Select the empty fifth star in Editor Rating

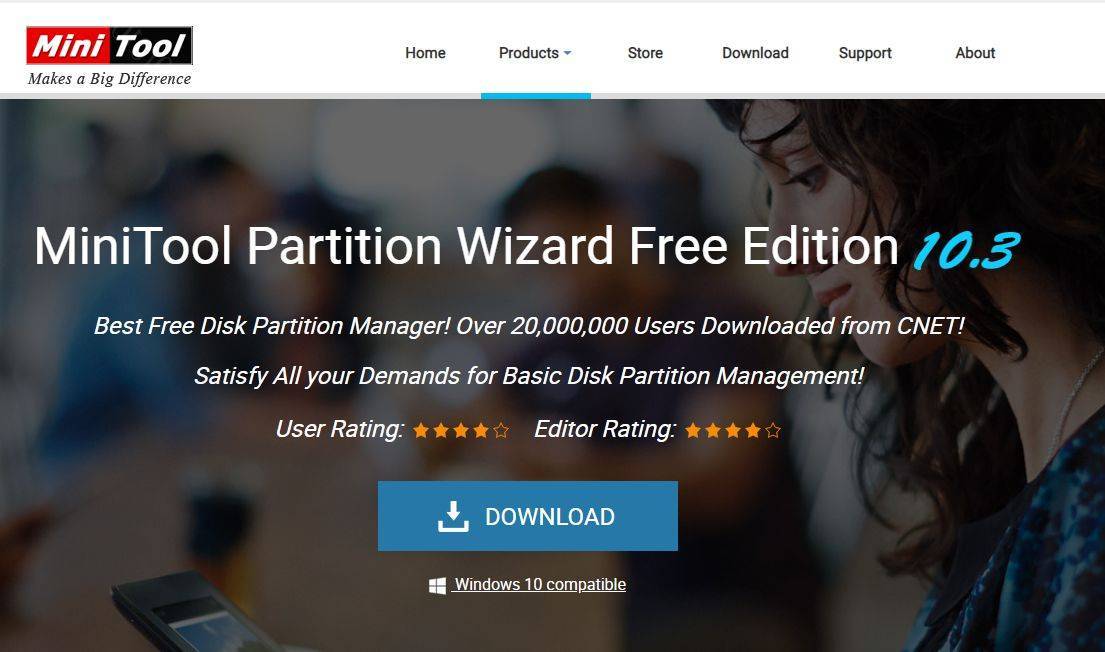pos(772,430)
